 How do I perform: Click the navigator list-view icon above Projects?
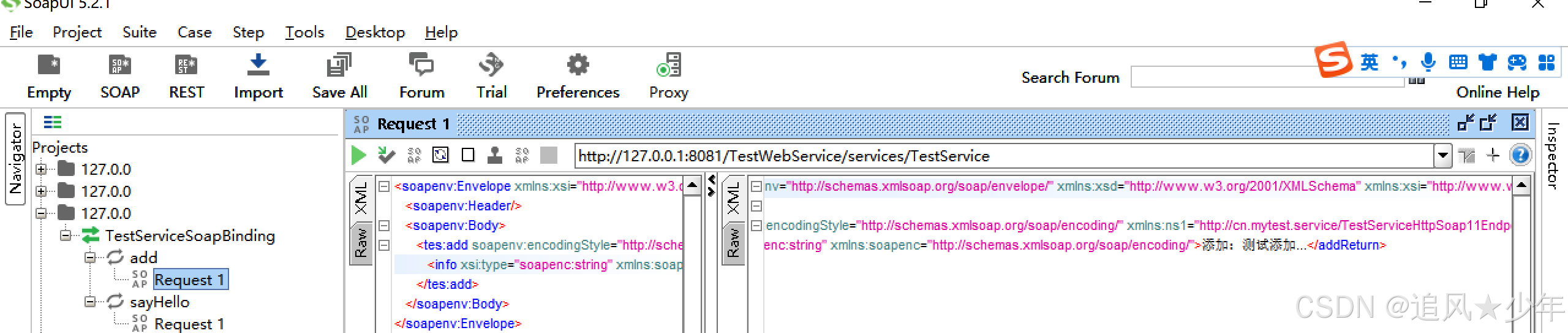click(x=53, y=122)
